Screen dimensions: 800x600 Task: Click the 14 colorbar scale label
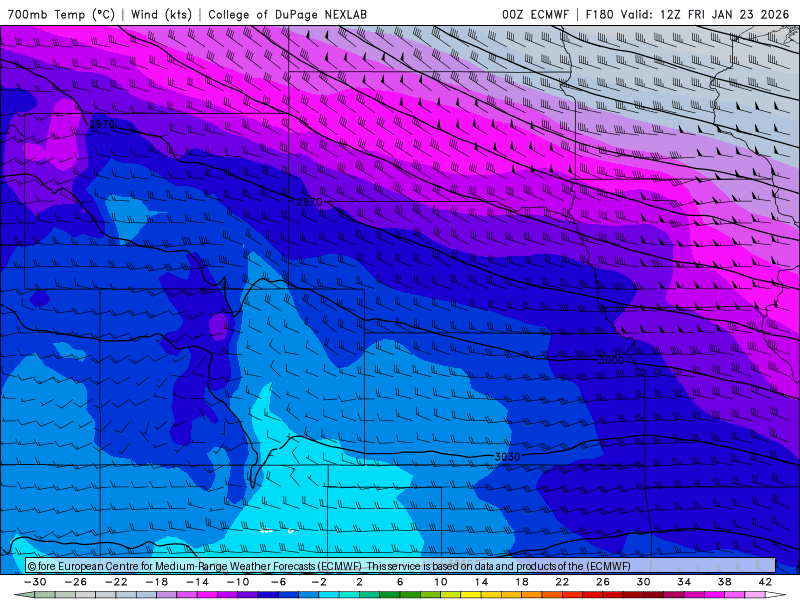tap(481, 582)
